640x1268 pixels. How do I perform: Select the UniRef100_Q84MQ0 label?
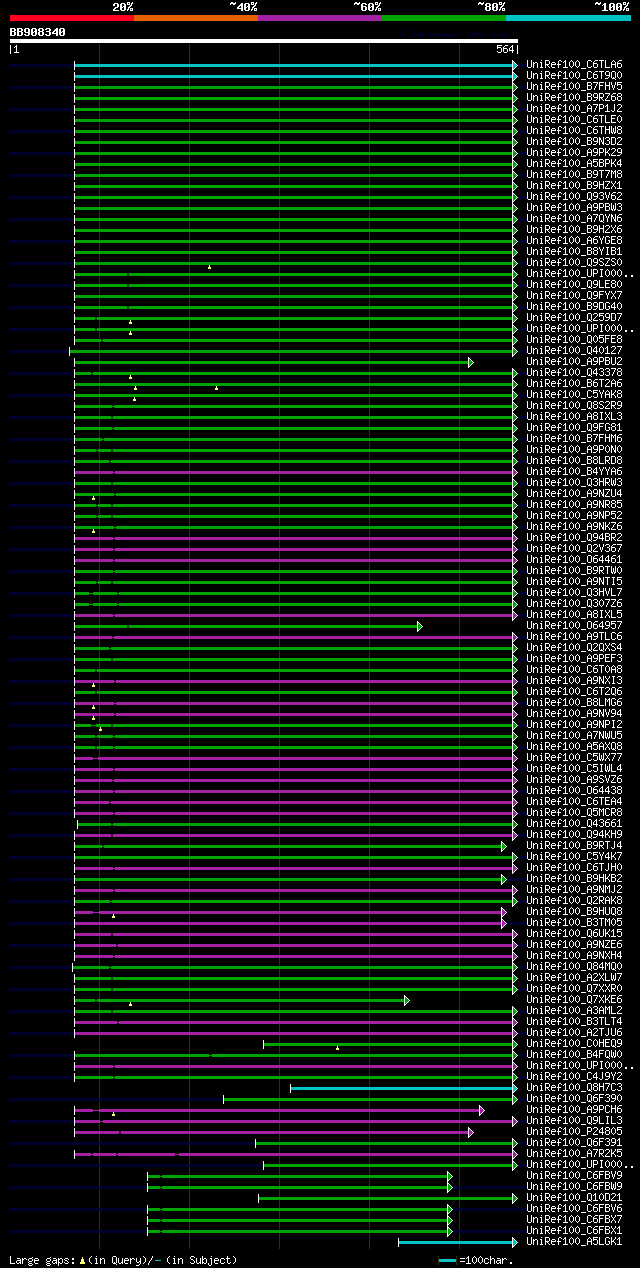(574, 966)
